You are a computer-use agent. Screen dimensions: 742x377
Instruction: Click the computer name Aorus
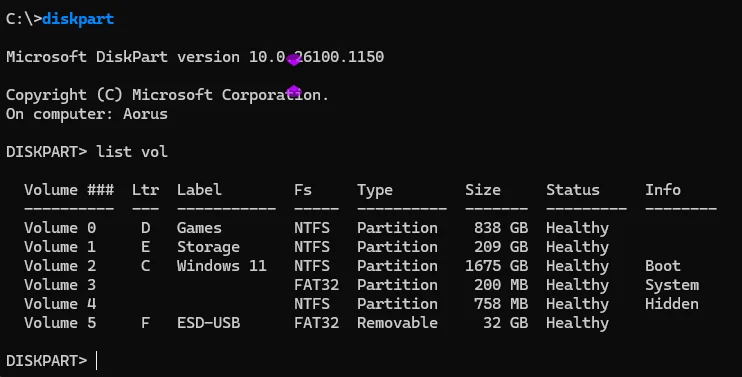point(145,114)
